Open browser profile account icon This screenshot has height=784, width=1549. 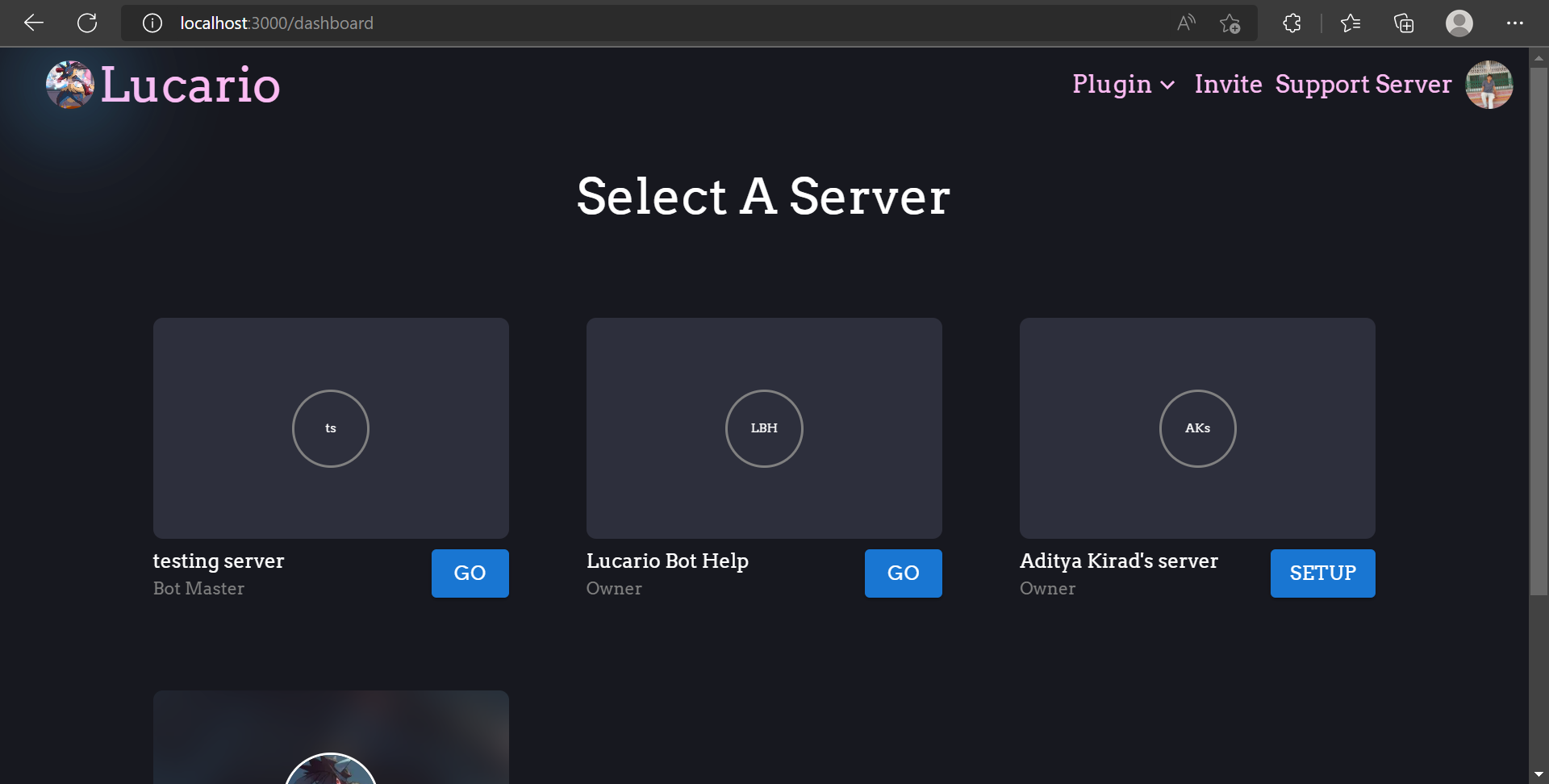1459,23
